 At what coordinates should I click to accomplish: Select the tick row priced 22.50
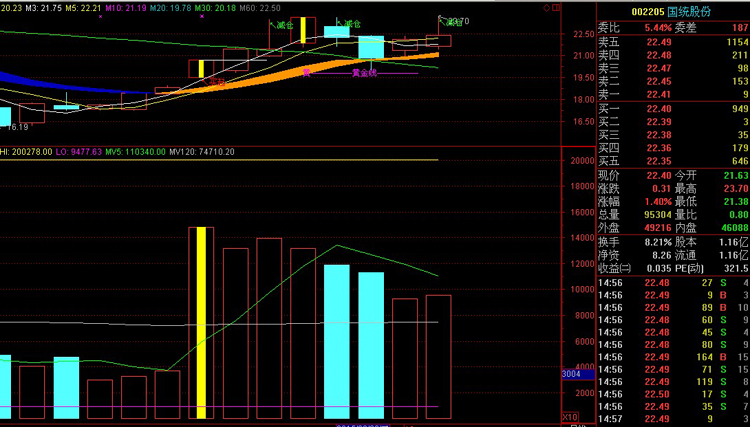[673, 394]
